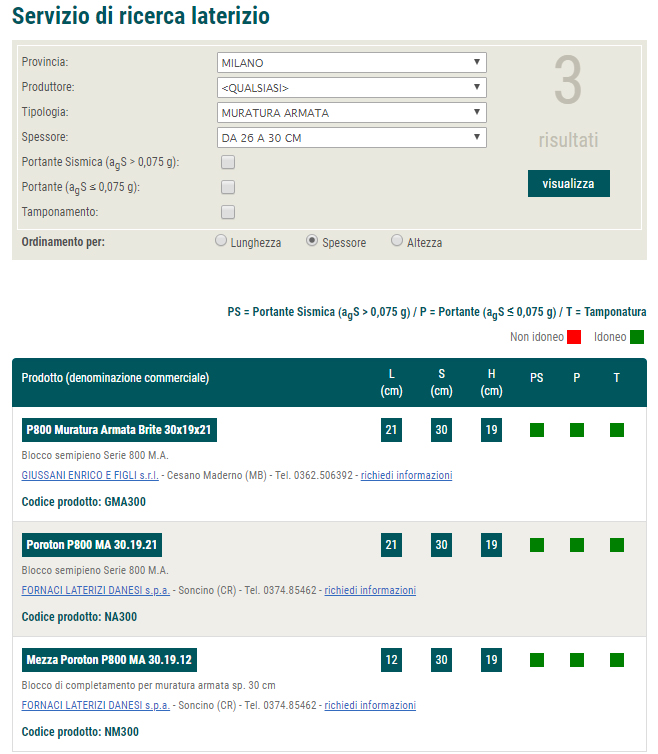Image resolution: width=658 pixels, height=754 pixels.
Task: Open FORNACI LATERIZI DANESI link under Poroton P800 MA 30.19.21
Action: tap(96, 590)
